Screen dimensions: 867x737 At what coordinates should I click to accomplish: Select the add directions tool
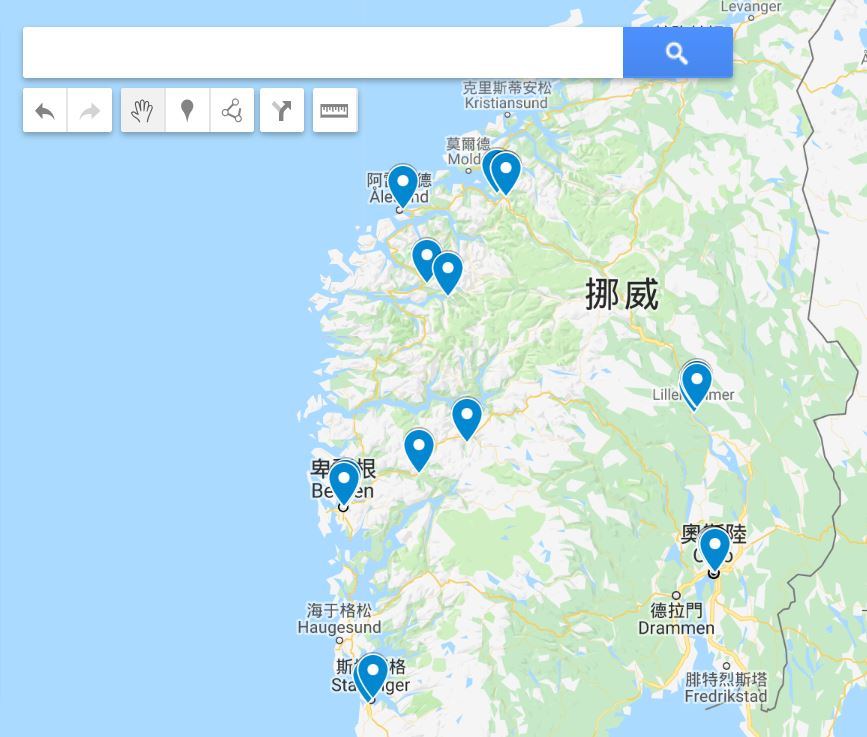click(x=282, y=110)
